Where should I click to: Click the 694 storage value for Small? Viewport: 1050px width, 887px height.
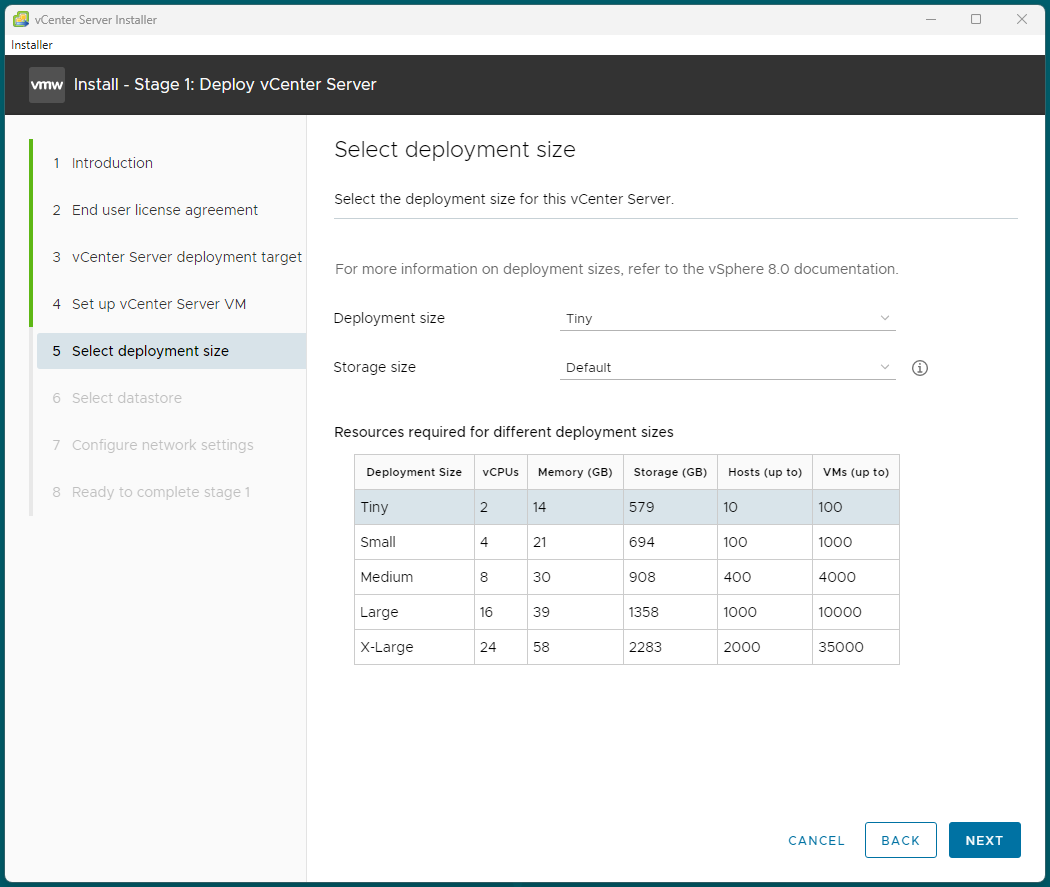click(x=642, y=542)
